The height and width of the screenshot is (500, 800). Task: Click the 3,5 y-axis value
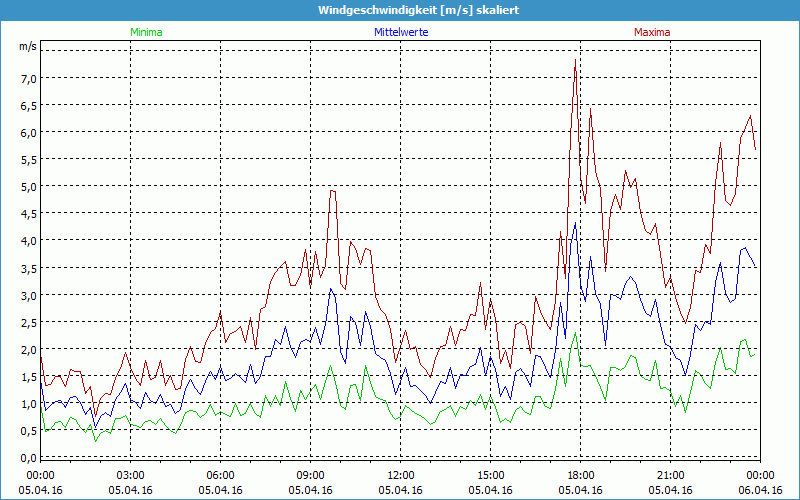(29, 268)
